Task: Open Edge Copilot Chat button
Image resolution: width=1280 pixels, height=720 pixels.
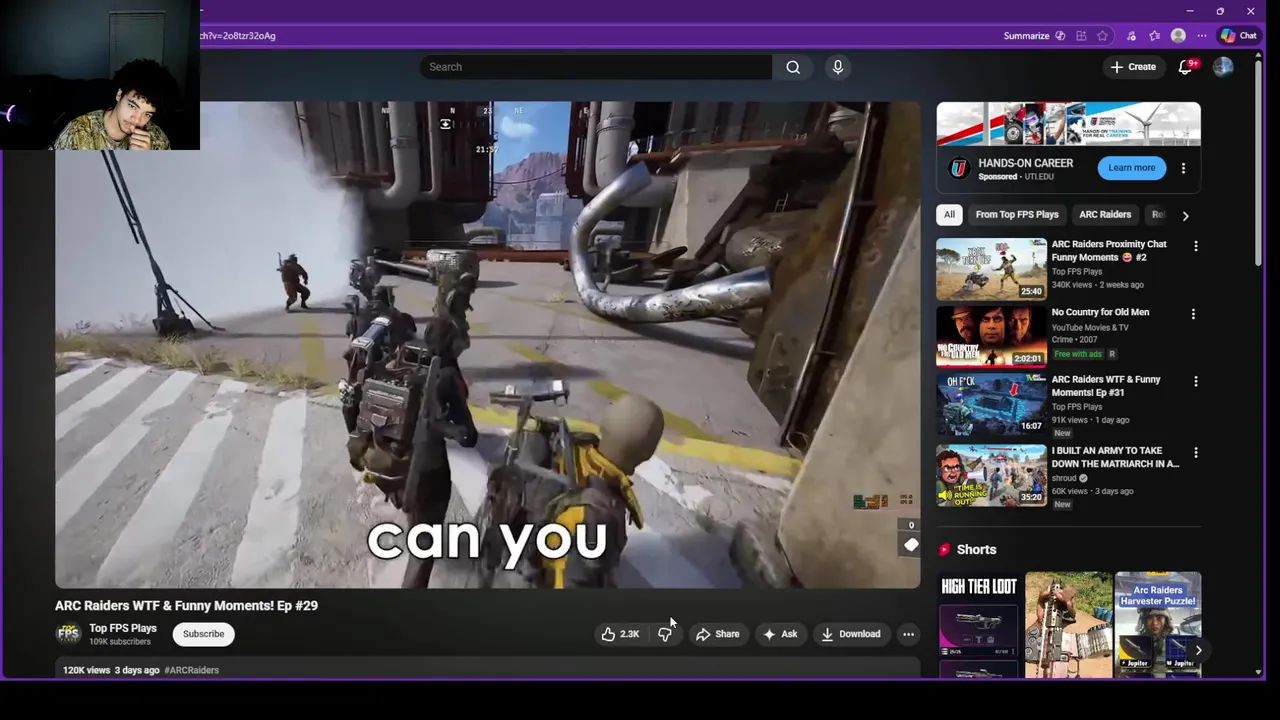Action: click(x=1239, y=36)
